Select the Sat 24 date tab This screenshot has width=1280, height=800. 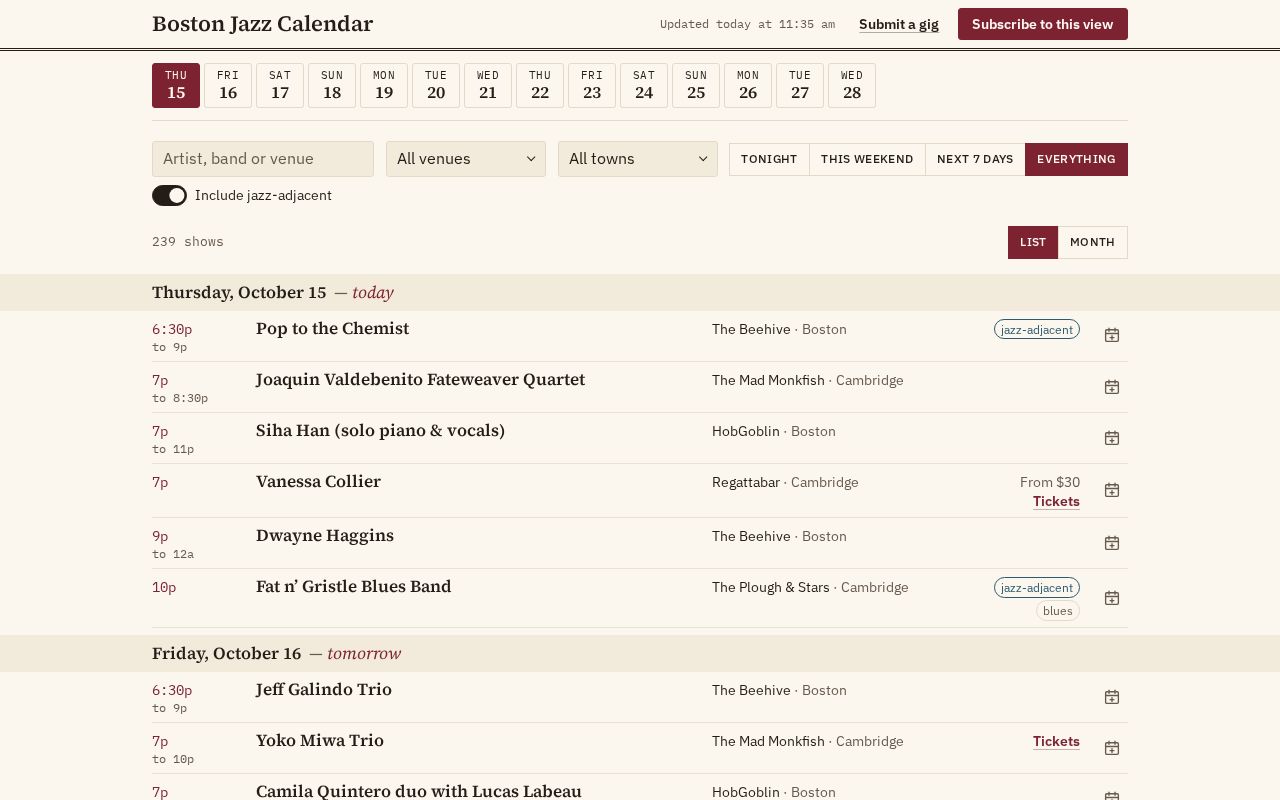(x=644, y=85)
